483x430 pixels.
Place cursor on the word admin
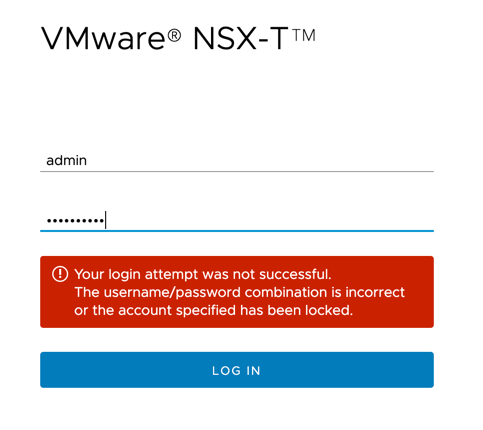pos(66,161)
